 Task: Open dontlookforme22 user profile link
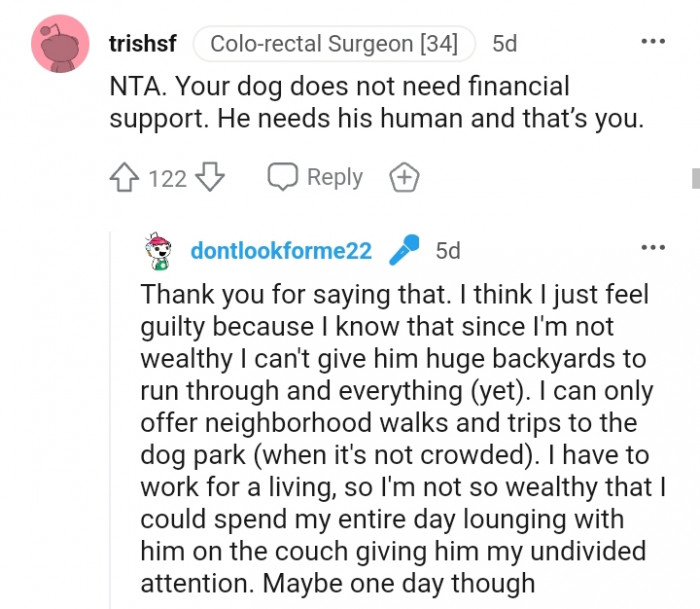pyautogui.click(x=281, y=250)
